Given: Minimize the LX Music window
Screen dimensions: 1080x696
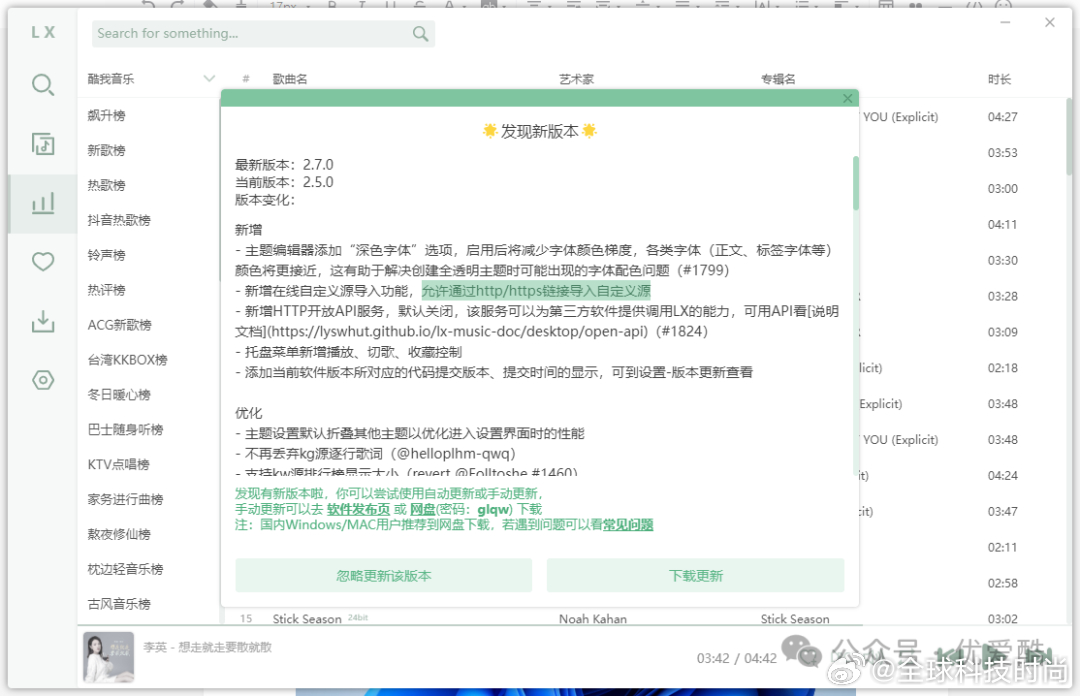Looking at the screenshot, I should [1005, 23].
